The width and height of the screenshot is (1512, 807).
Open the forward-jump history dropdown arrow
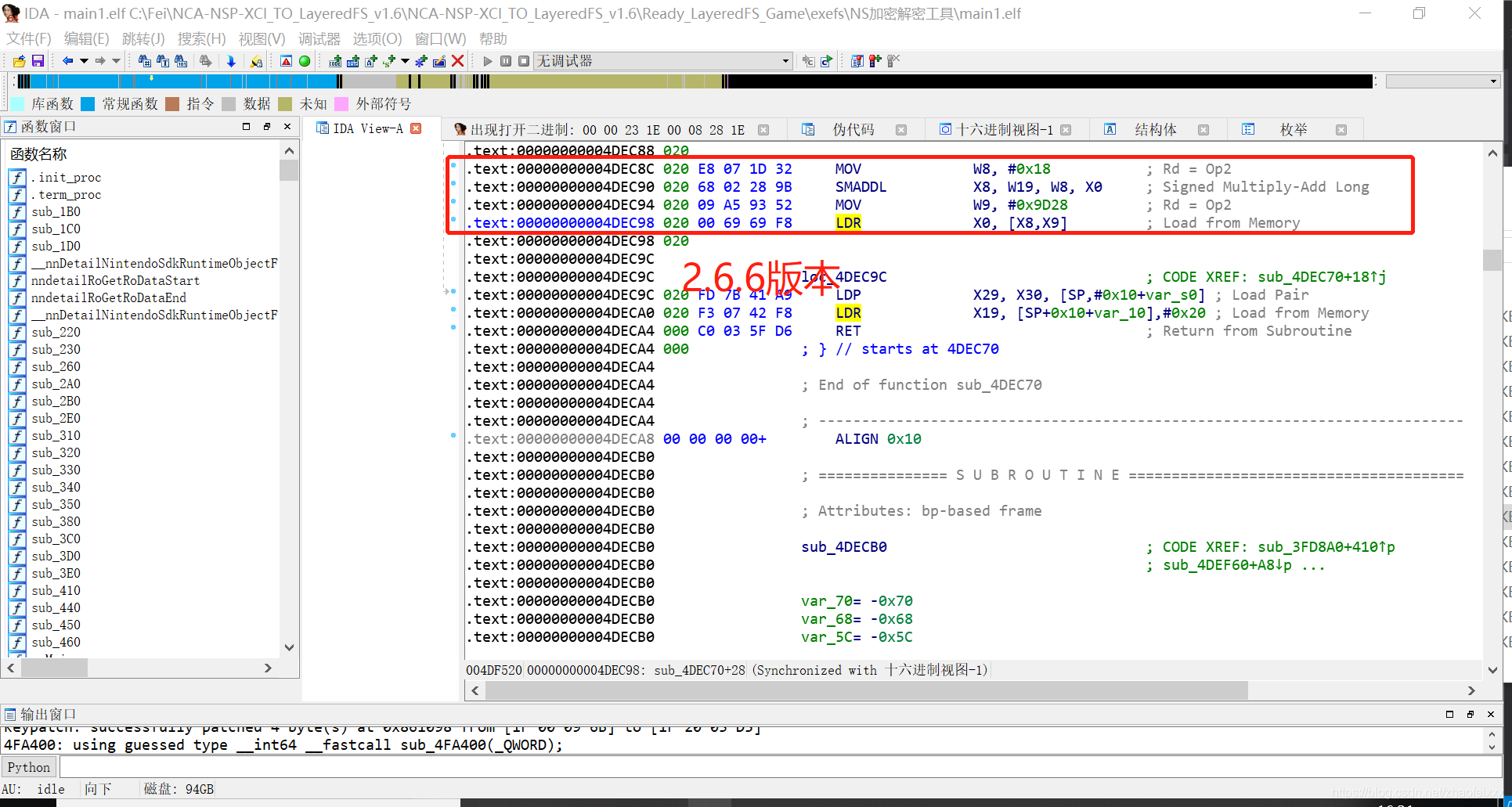117,61
